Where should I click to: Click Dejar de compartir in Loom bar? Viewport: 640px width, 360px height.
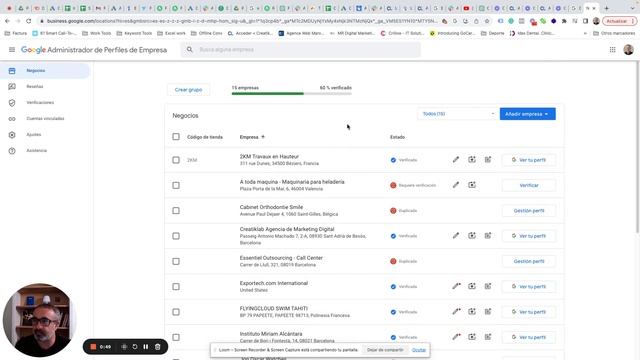coord(385,350)
